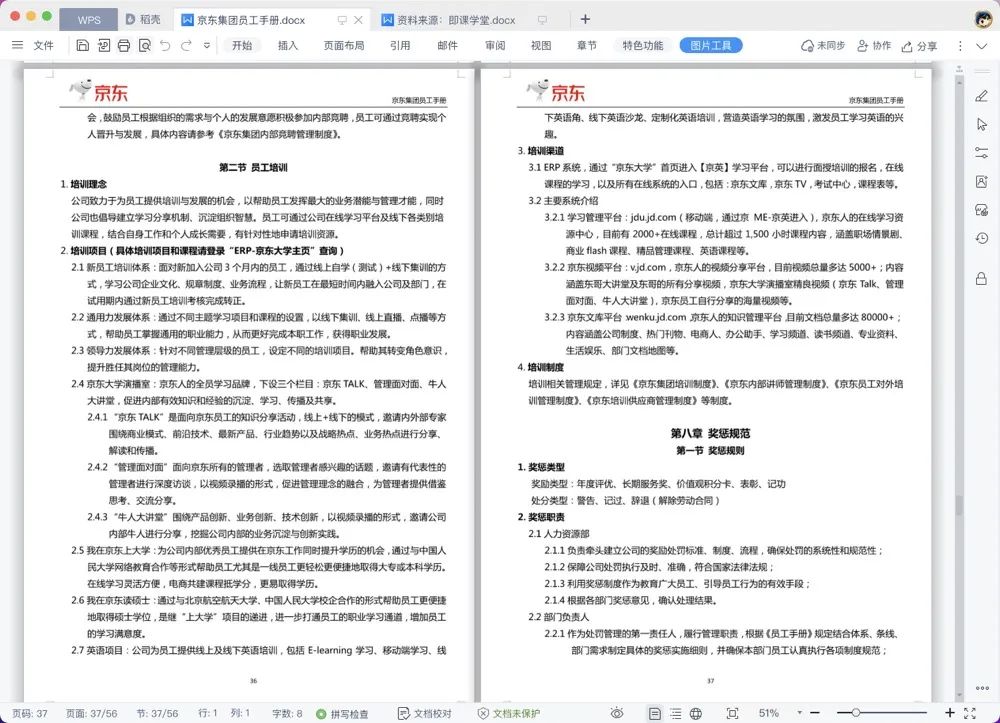1000x723 pixels.
Task: Click display icon on 资料来源 document tab
Action: 542,20
